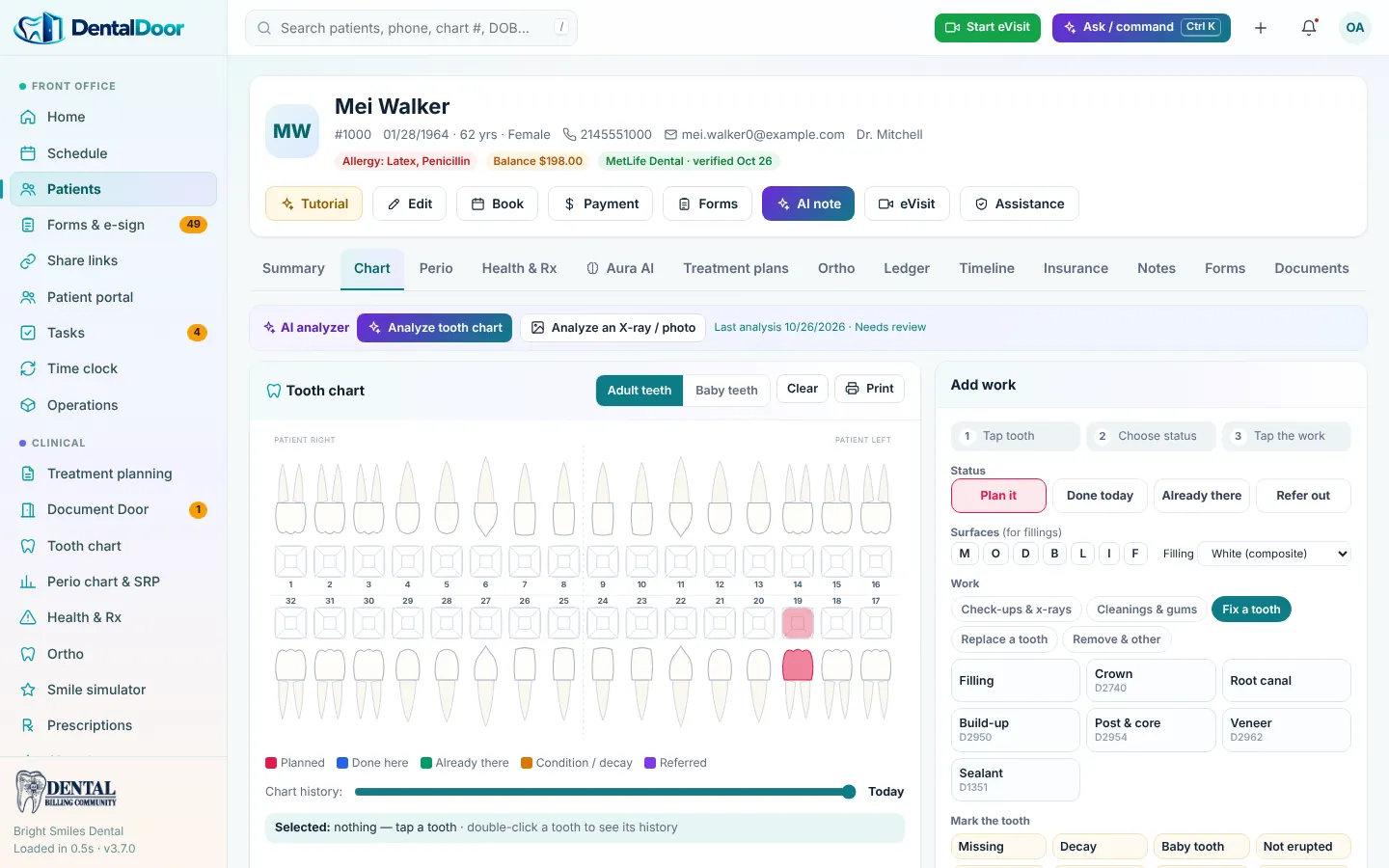The height and width of the screenshot is (868, 1389).
Task: Expand Replace a tooth work category
Action: tap(1004, 639)
